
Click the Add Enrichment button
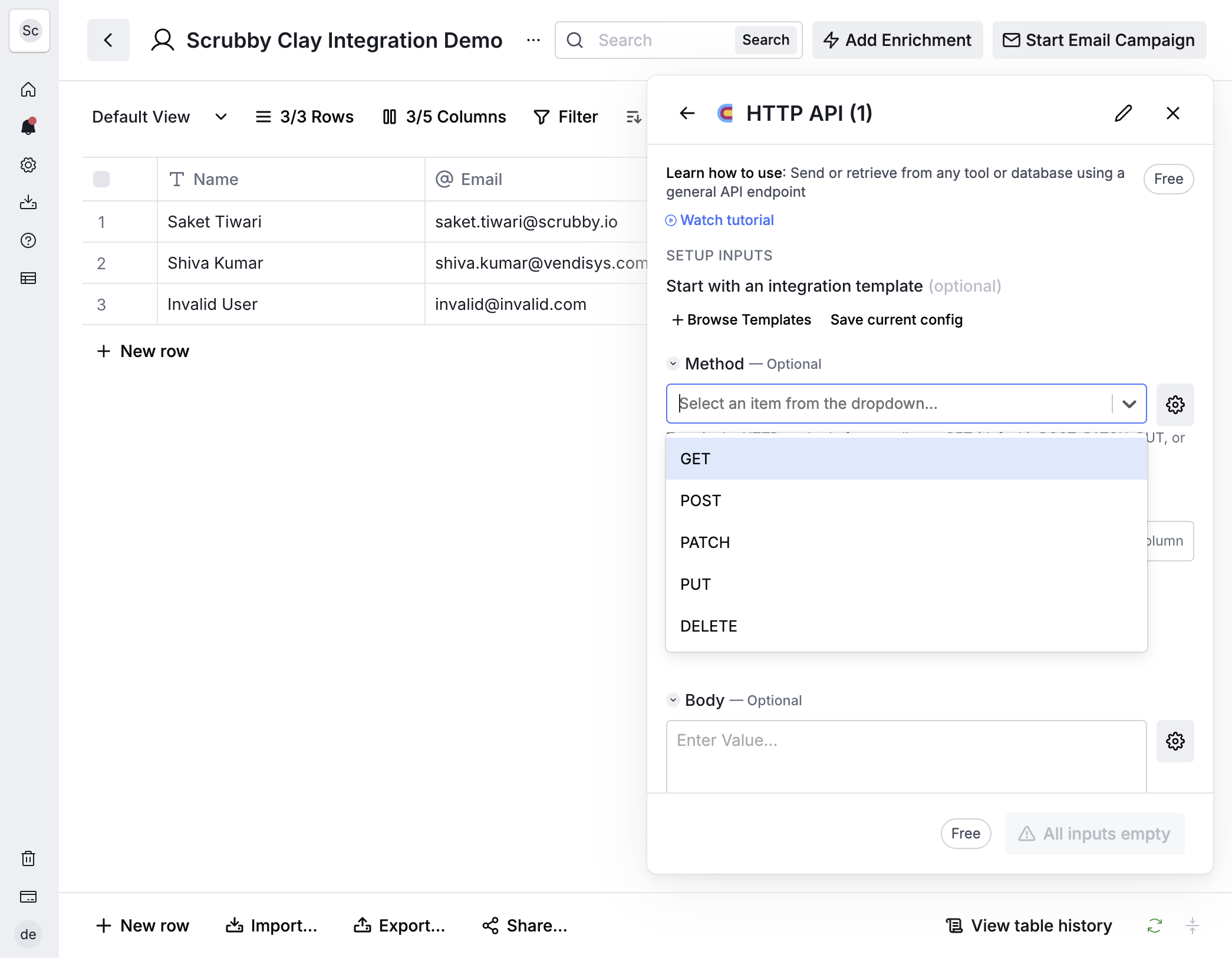(897, 40)
